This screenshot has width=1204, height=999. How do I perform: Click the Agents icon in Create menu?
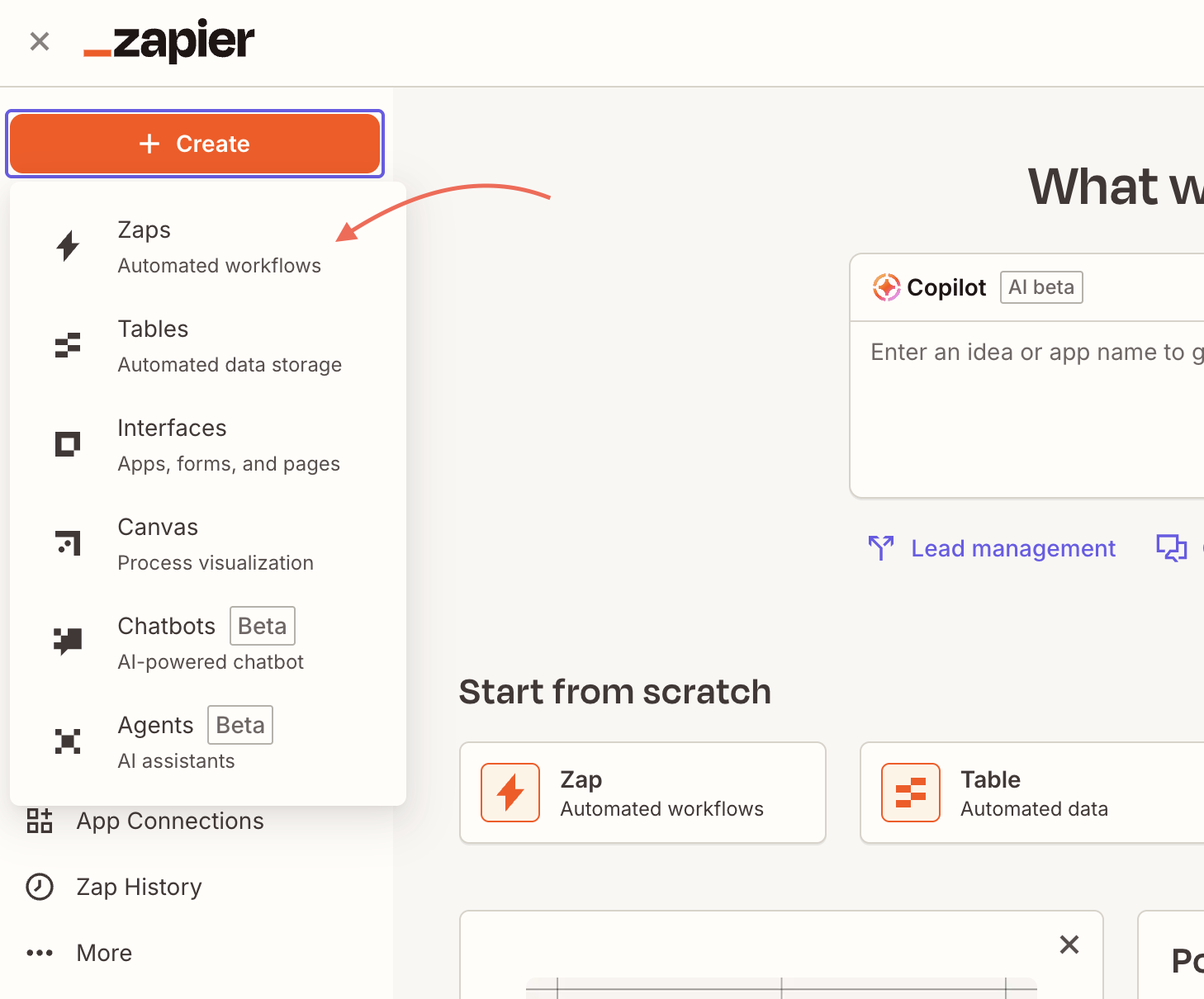pos(68,741)
